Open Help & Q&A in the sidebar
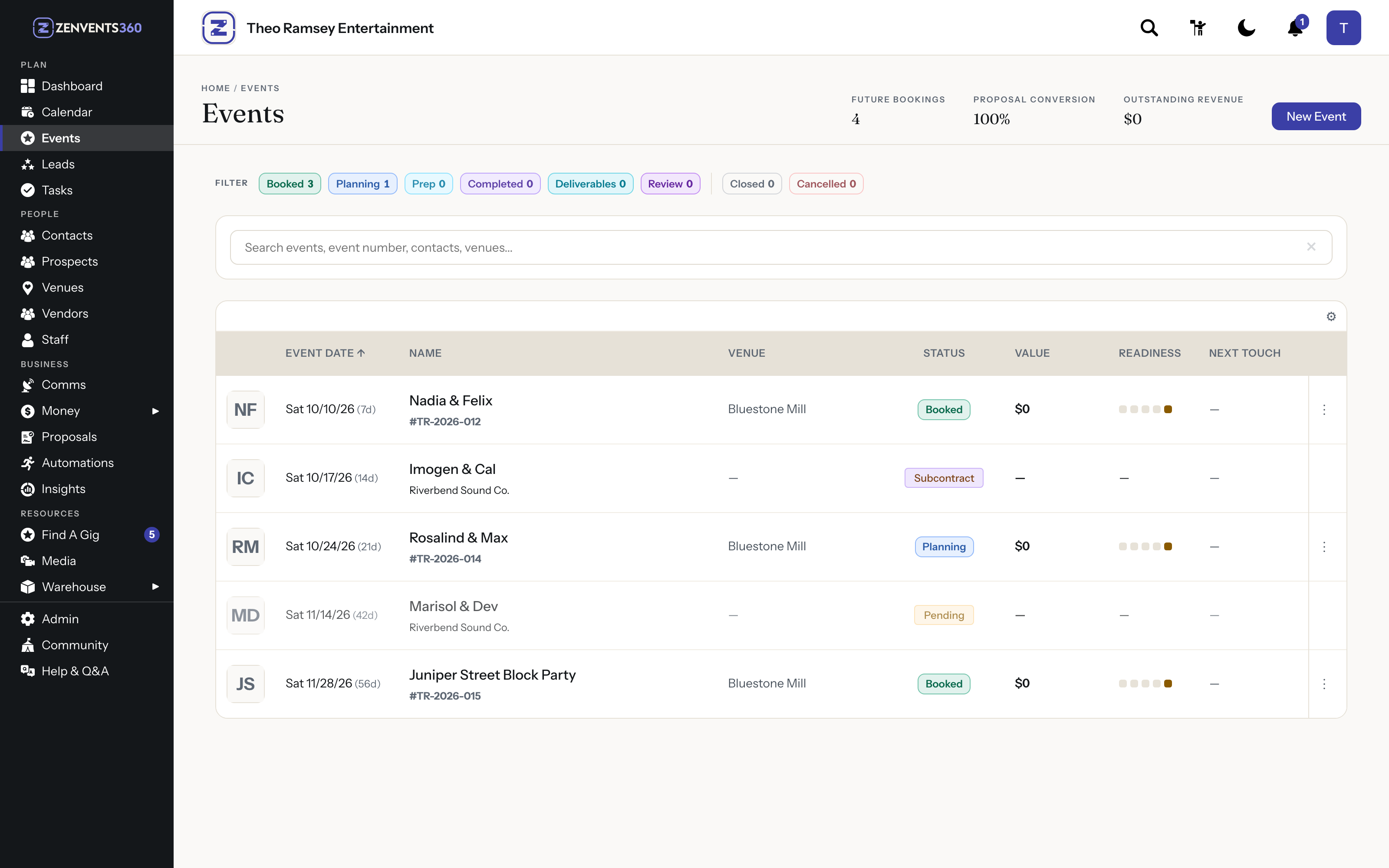The height and width of the screenshot is (868, 1389). point(87,671)
